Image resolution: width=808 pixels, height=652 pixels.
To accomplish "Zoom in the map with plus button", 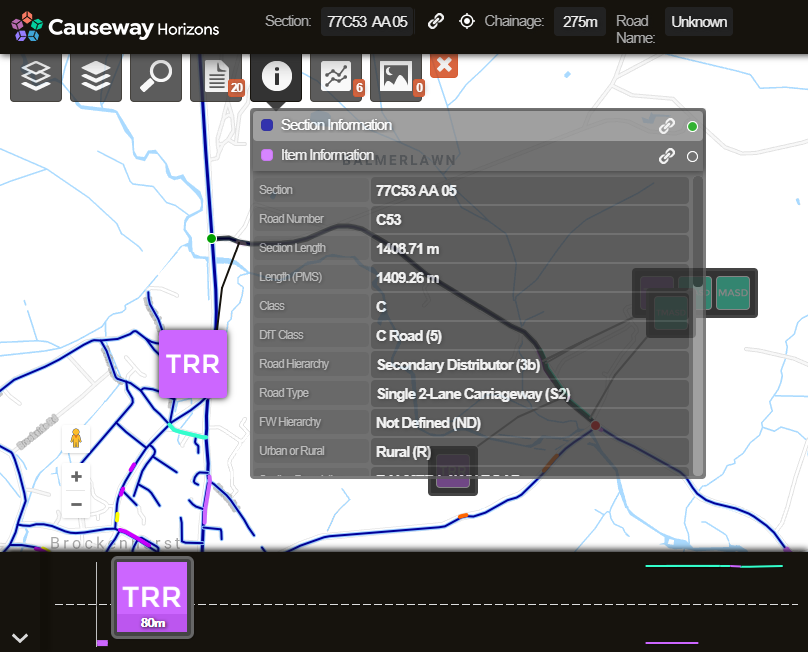I will [76, 477].
